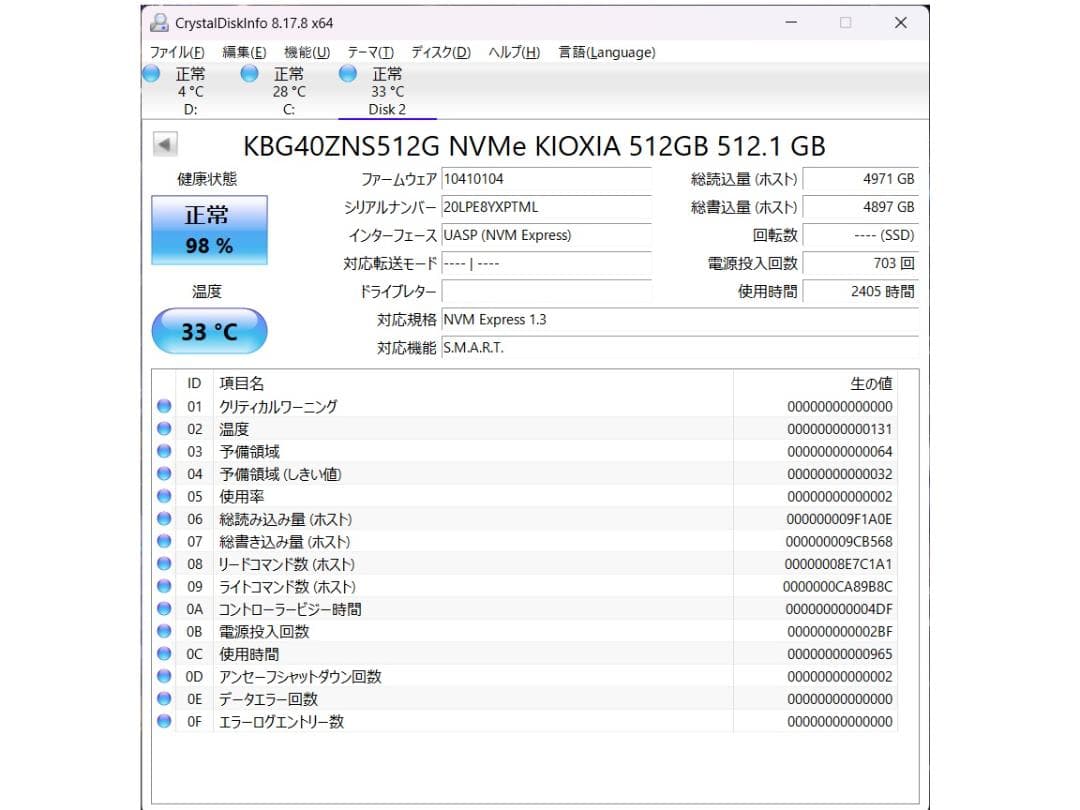Open the 編集(E) menu

pyautogui.click(x=244, y=52)
